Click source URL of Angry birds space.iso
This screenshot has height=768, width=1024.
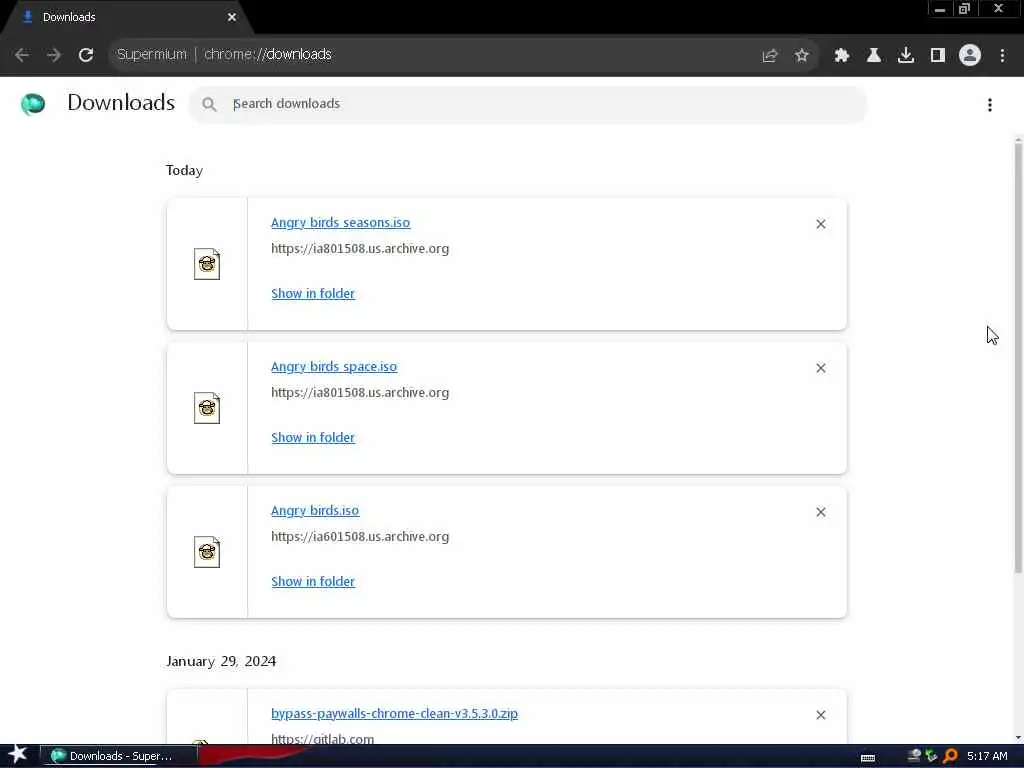click(360, 392)
